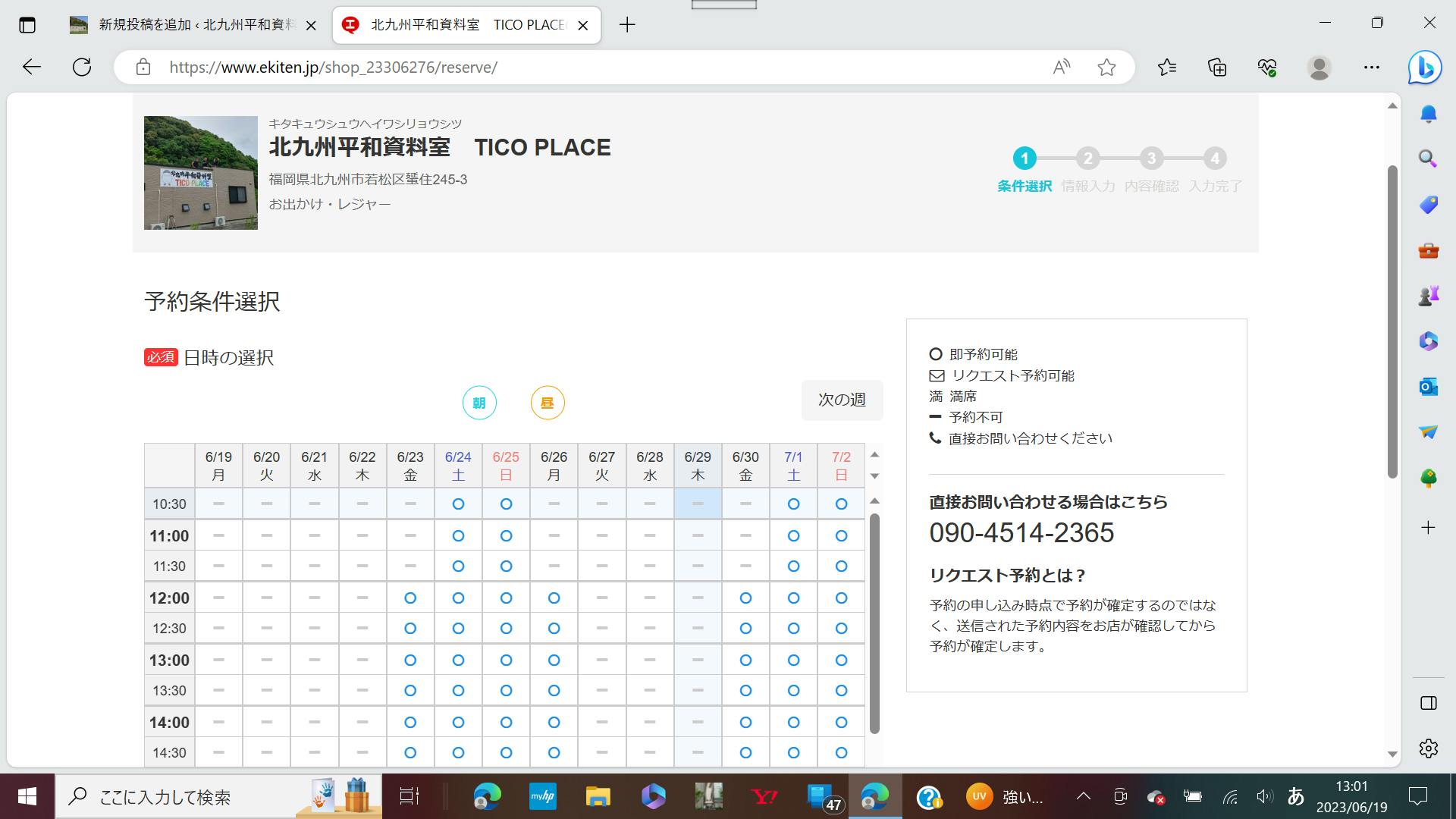Show hidden system tray icons chevron
This screenshot has height=819, width=1456.
click(1084, 796)
